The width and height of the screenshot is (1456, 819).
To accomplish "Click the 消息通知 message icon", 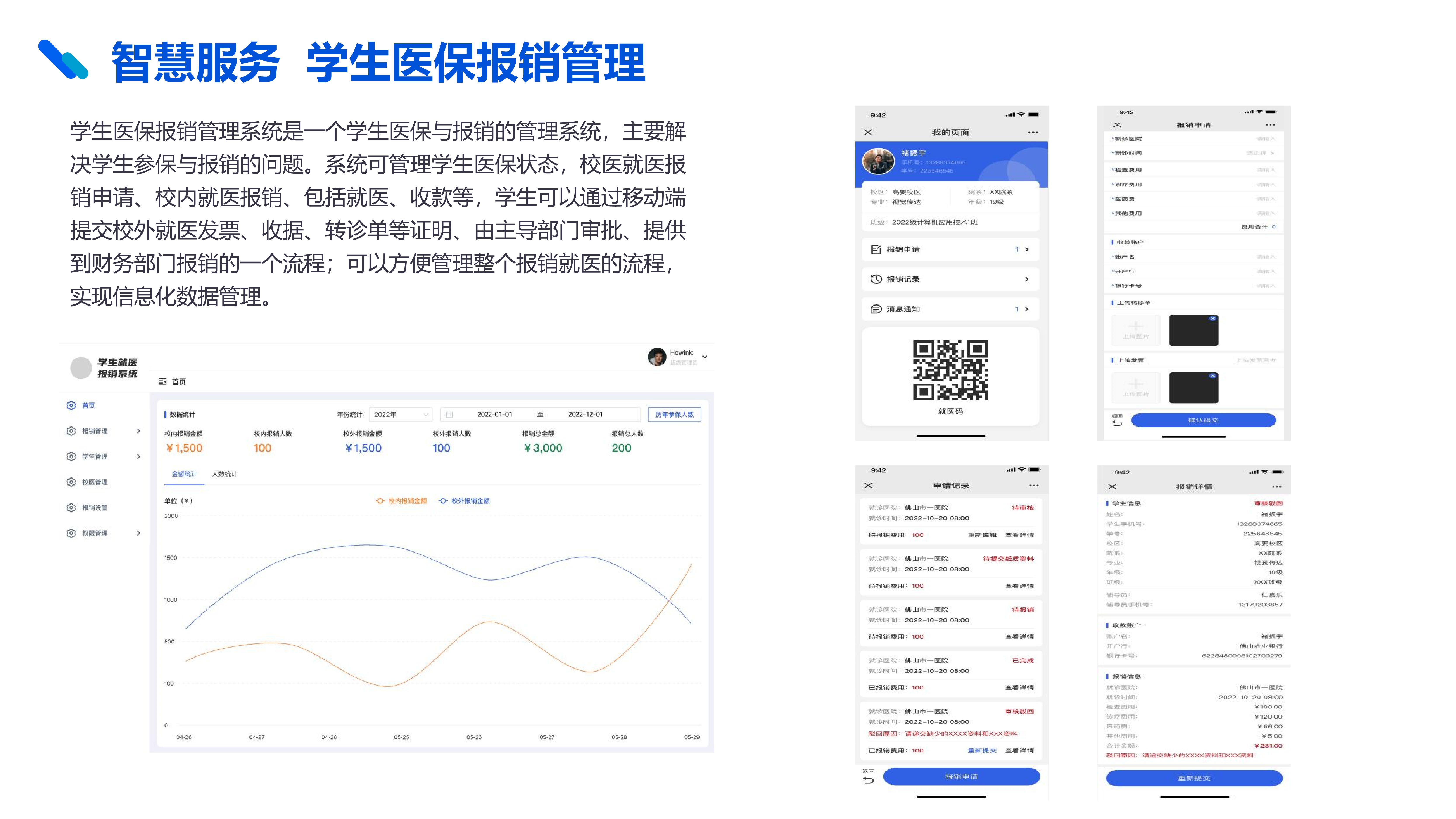I will (x=876, y=309).
